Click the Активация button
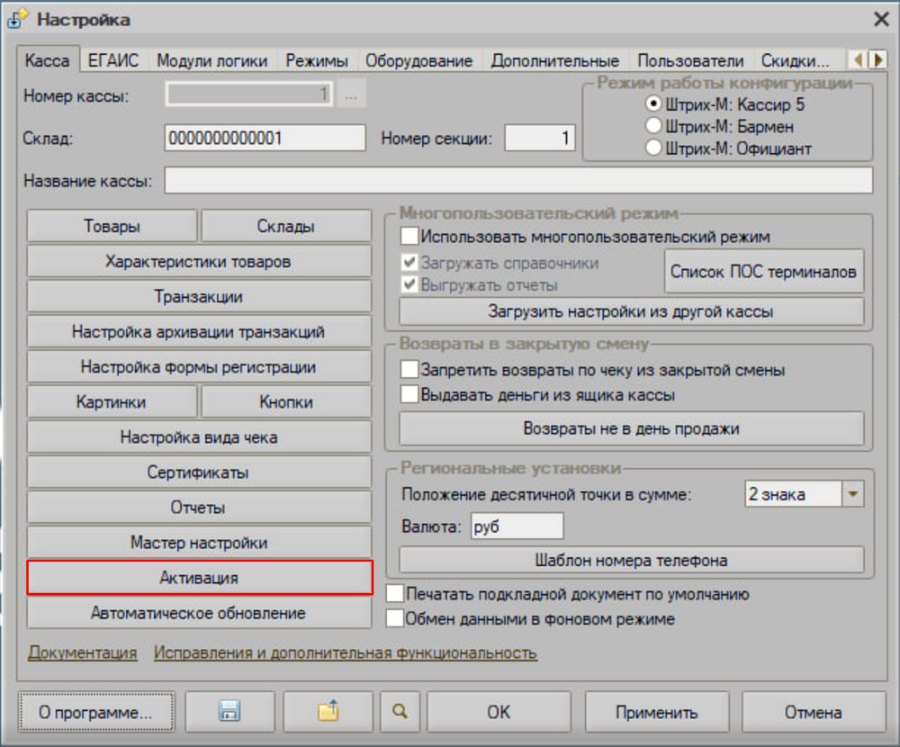This screenshot has width=900, height=747. click(x=199, y=578)
